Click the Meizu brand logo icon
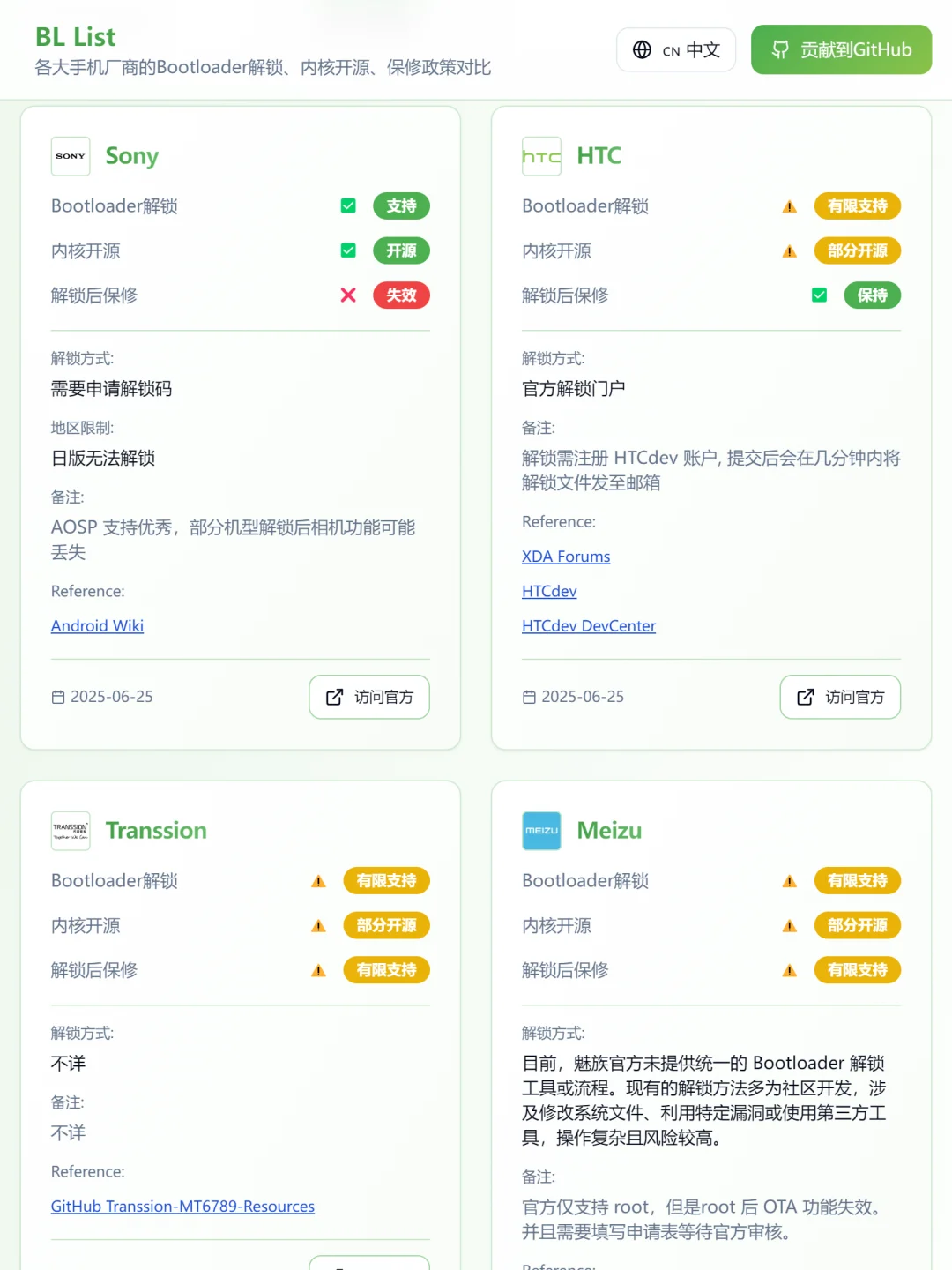Viewport: 952px width, 1270px height. click(x=541, y=830)
